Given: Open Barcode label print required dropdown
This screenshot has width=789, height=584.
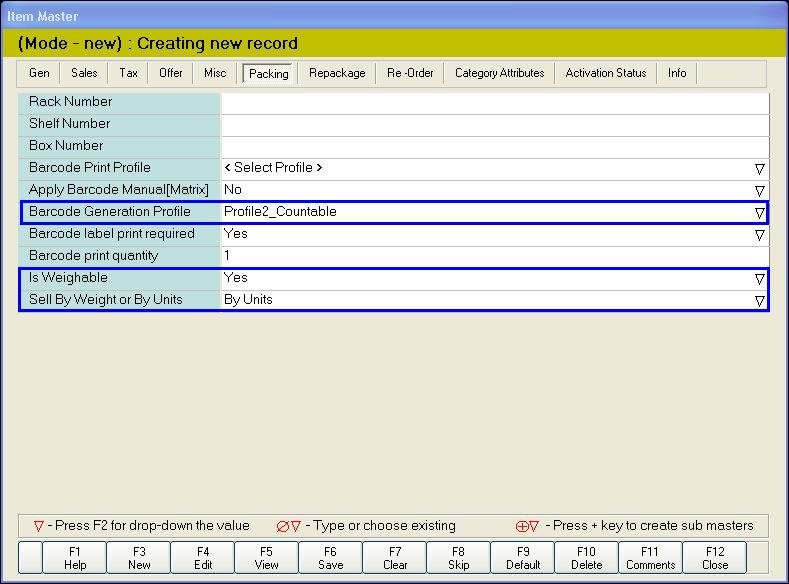Looking at the screenshot, I should coord(759,234).
